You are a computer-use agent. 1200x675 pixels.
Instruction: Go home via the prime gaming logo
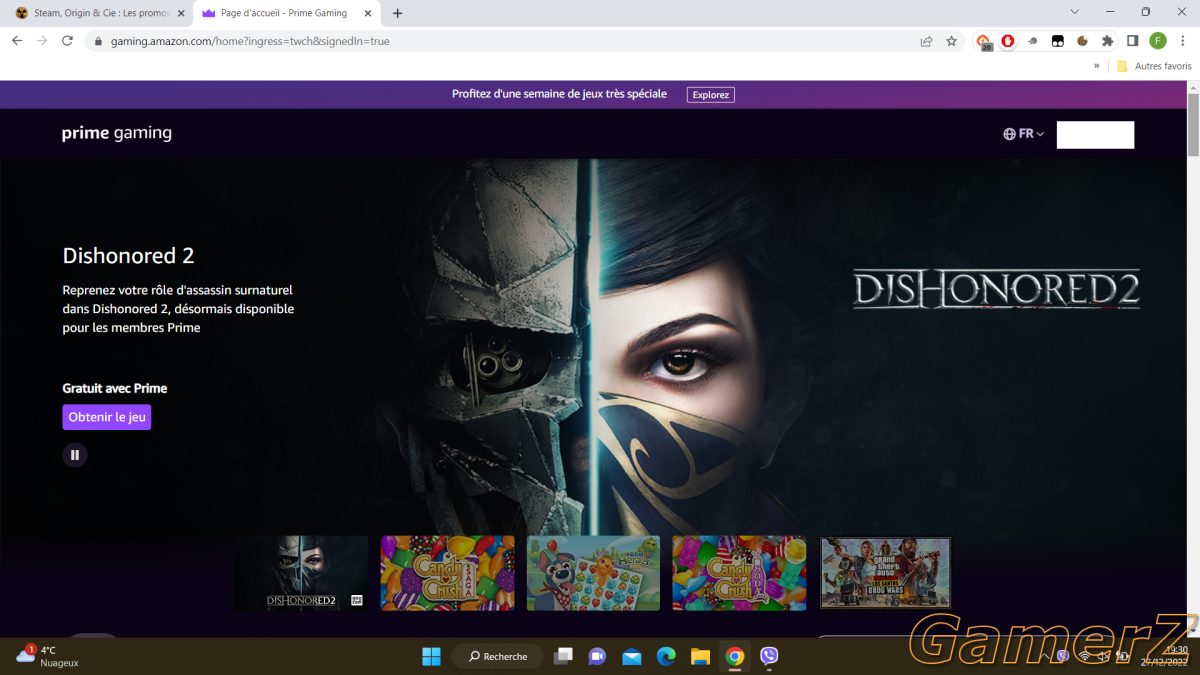pos(117,134)
